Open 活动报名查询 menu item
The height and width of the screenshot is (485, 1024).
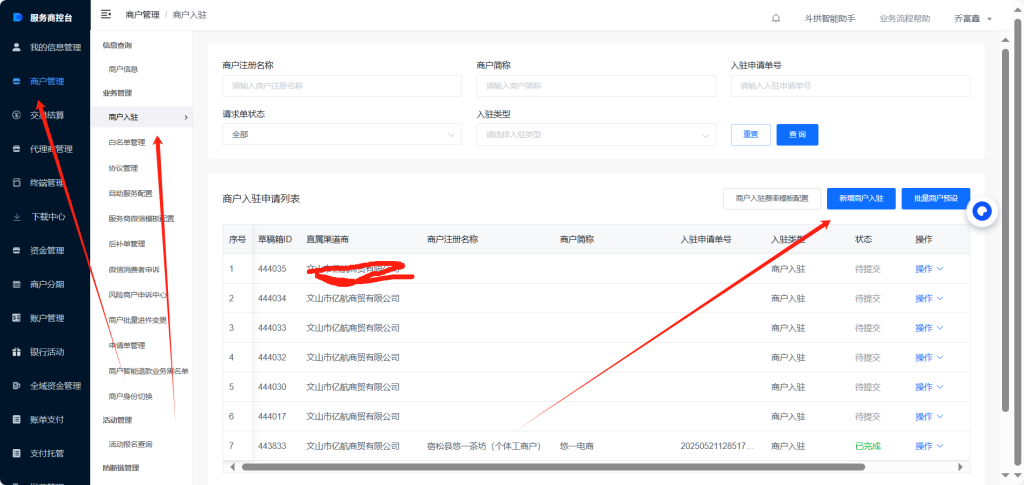click(131, 444)
